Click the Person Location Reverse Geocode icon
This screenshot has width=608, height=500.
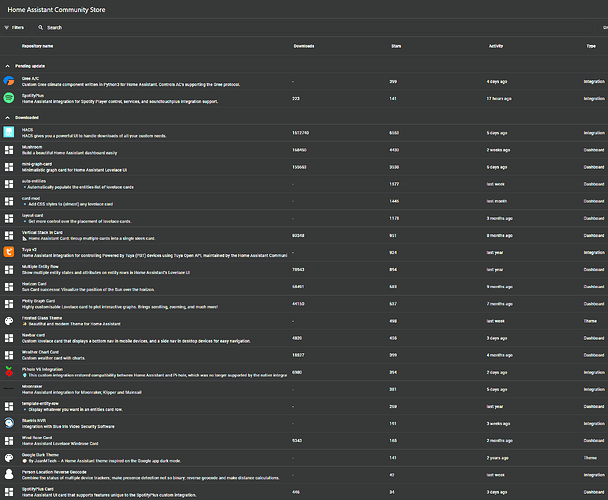click(9, 475)
